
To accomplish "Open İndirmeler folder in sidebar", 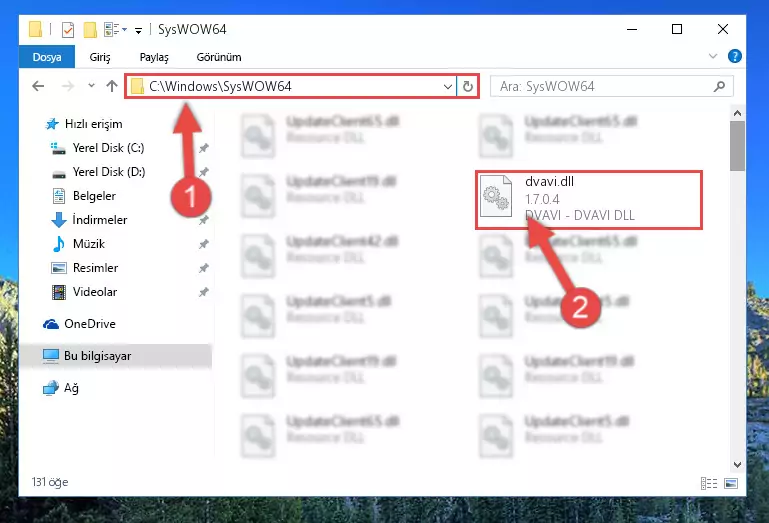I will [x=89, y=220].
